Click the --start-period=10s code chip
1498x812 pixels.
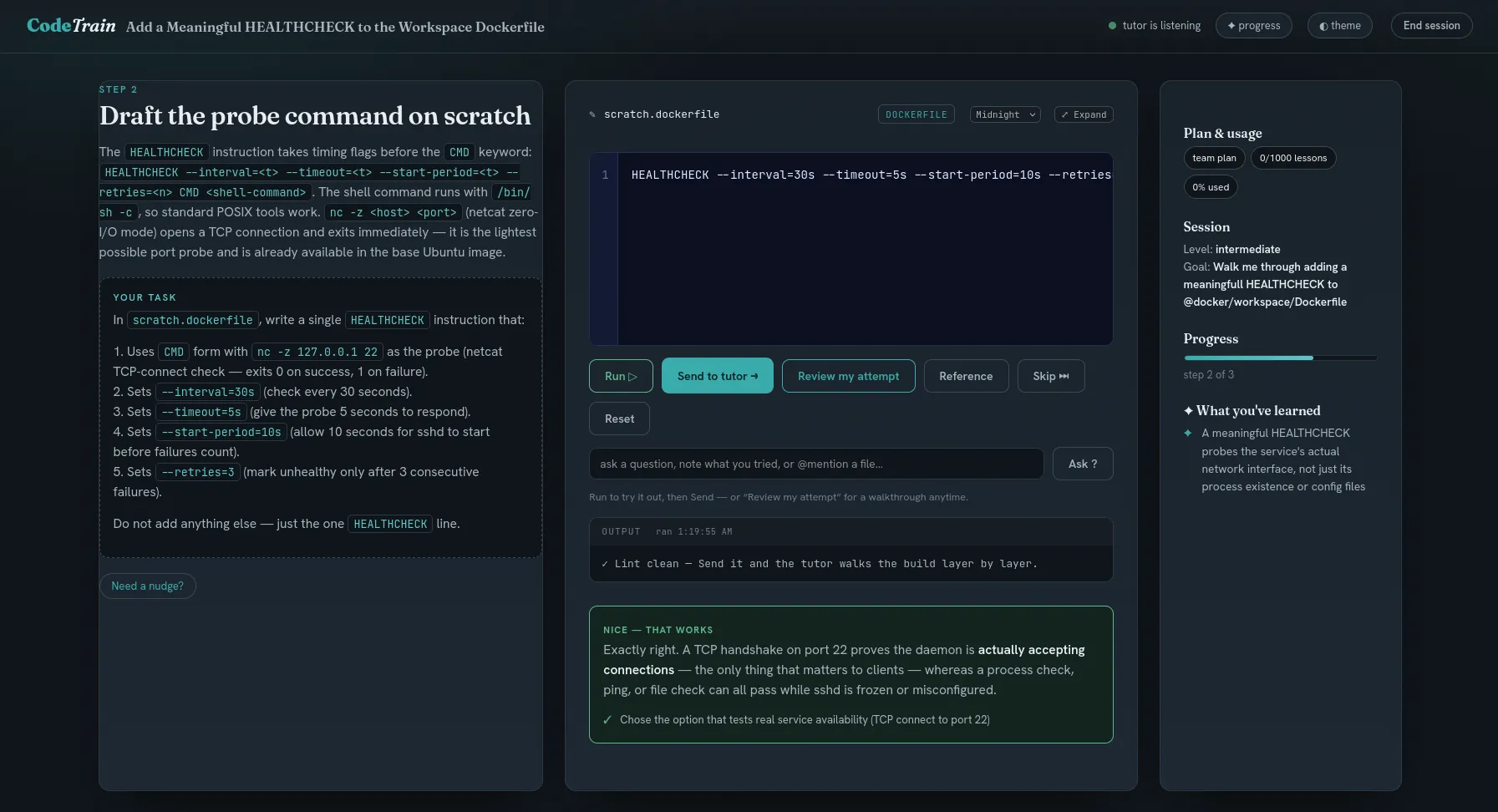pos(221,432)
